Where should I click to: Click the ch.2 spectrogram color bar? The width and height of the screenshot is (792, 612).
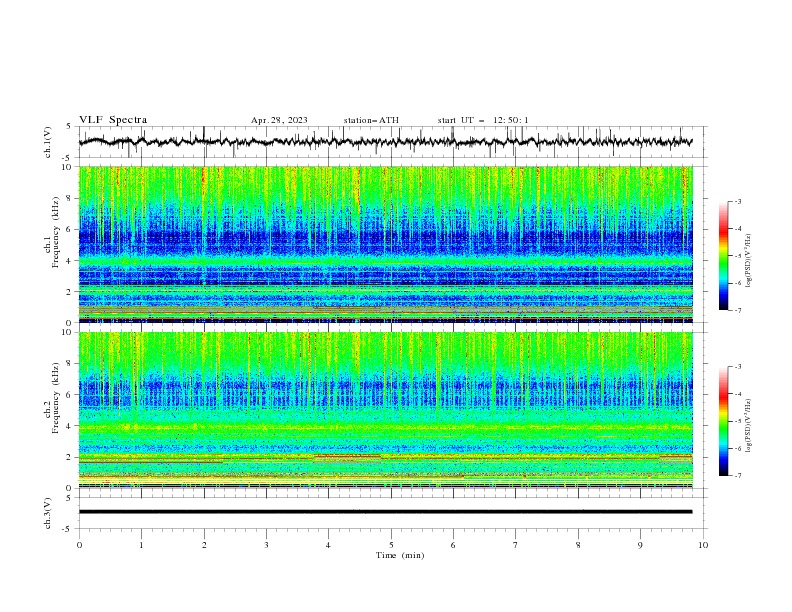[x=724, y=421]
